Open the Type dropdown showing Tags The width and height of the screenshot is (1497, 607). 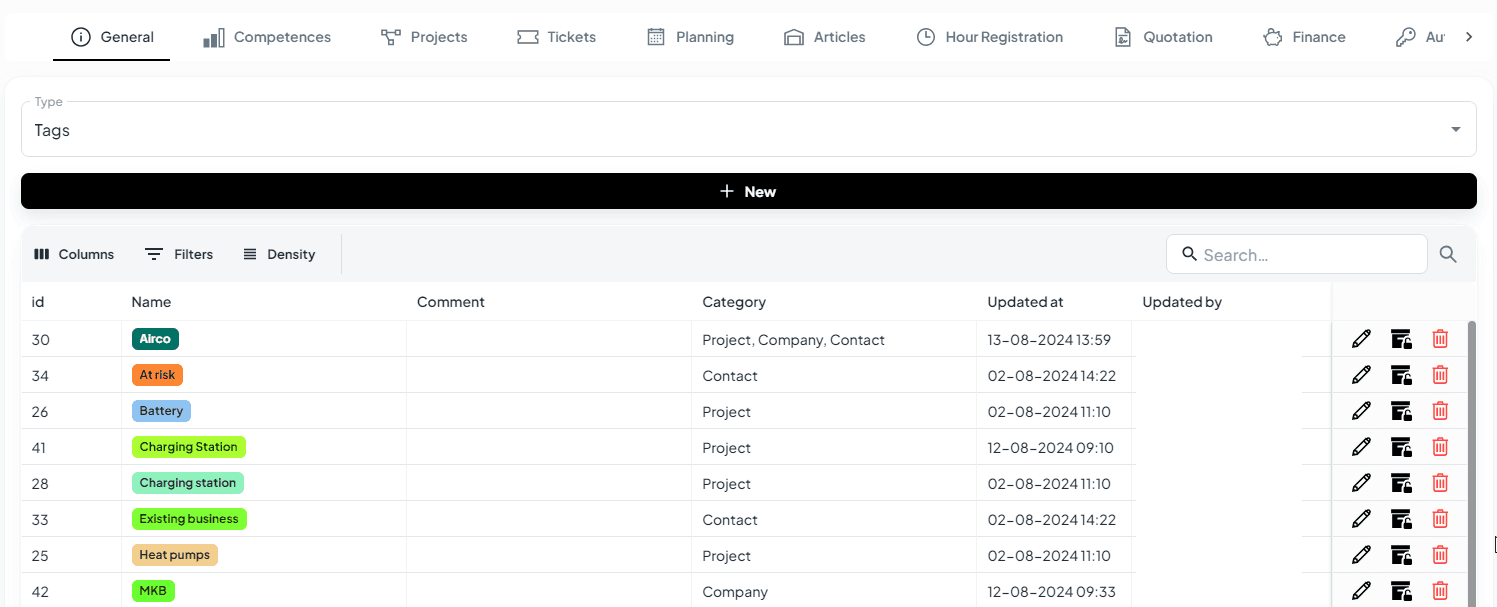(x=748, y=130)
